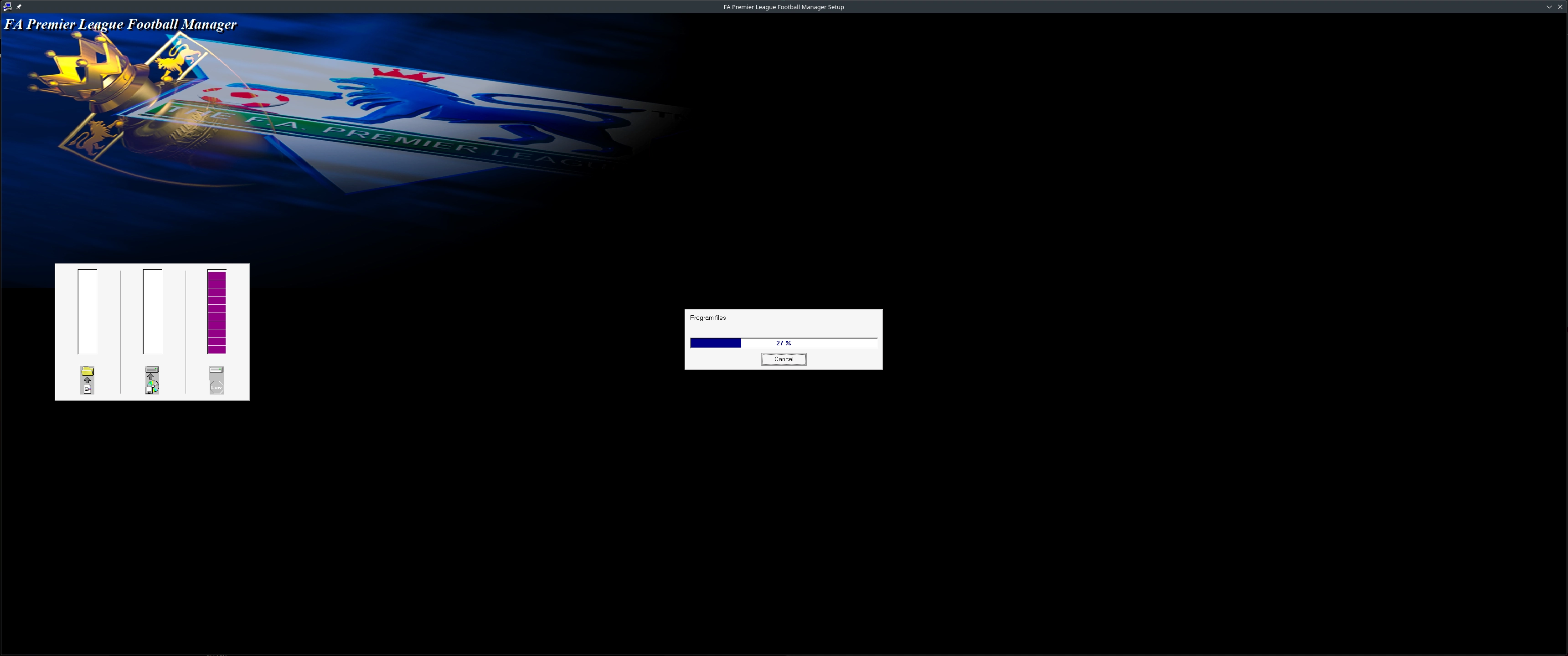
Task: Click the empty CD transfer progress gauge
Action: (152, 312)
